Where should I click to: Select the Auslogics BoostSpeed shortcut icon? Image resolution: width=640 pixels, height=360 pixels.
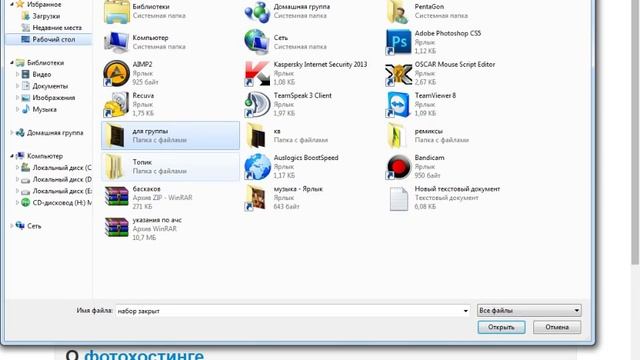257,167
